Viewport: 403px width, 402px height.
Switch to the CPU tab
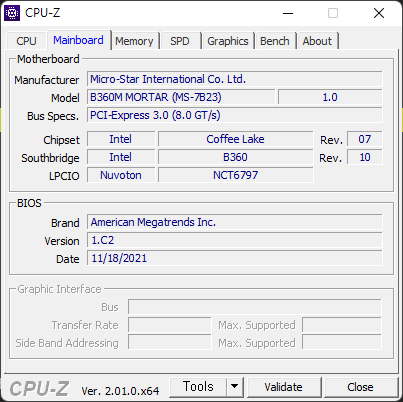point(26,41)
